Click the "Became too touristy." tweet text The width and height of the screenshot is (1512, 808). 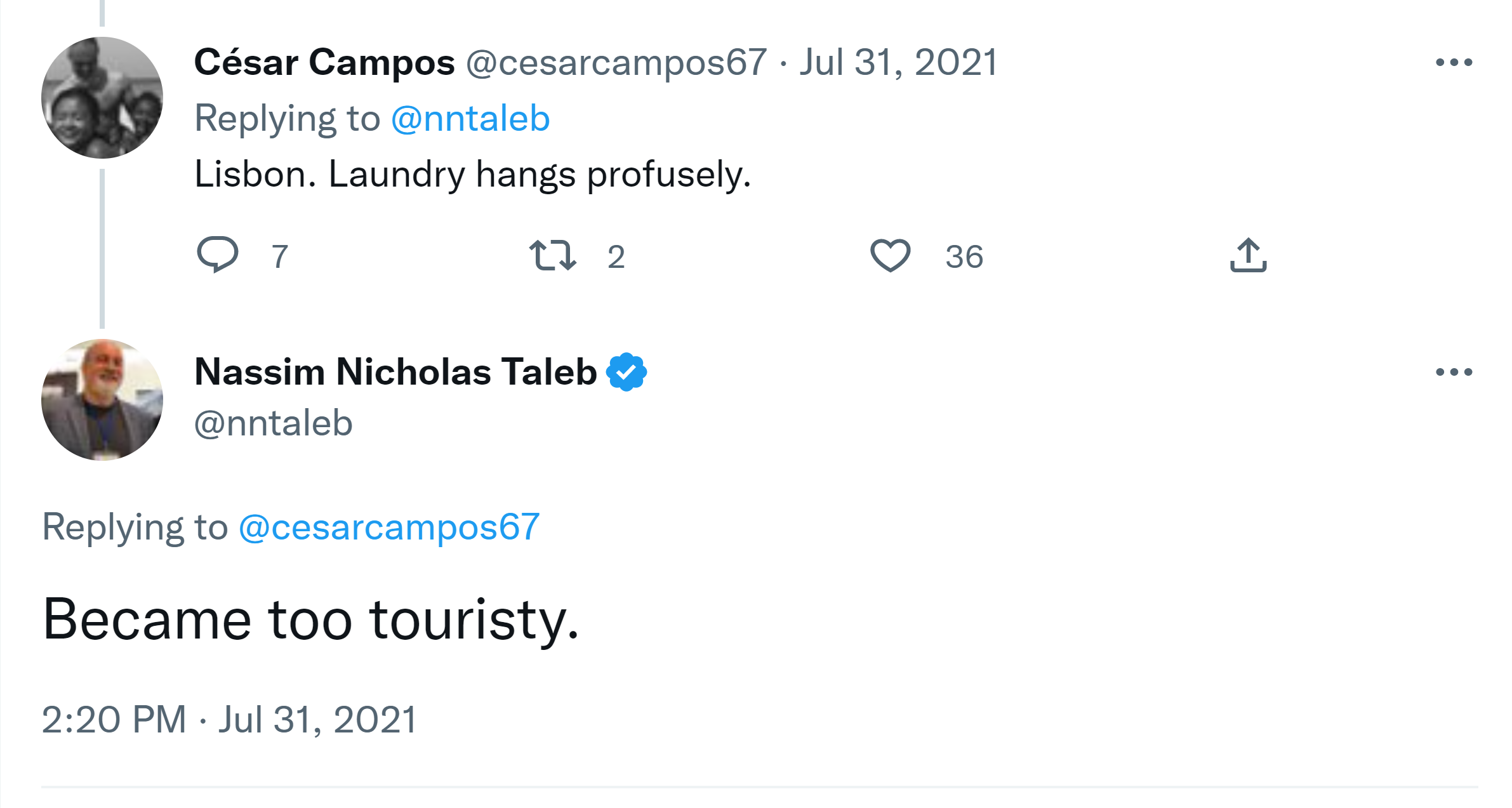coord(311,619)
